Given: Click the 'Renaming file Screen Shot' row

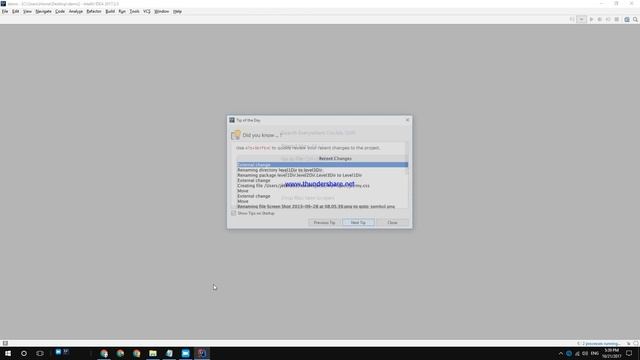Looking at the screenshot, I should click(x=322, y=207).
